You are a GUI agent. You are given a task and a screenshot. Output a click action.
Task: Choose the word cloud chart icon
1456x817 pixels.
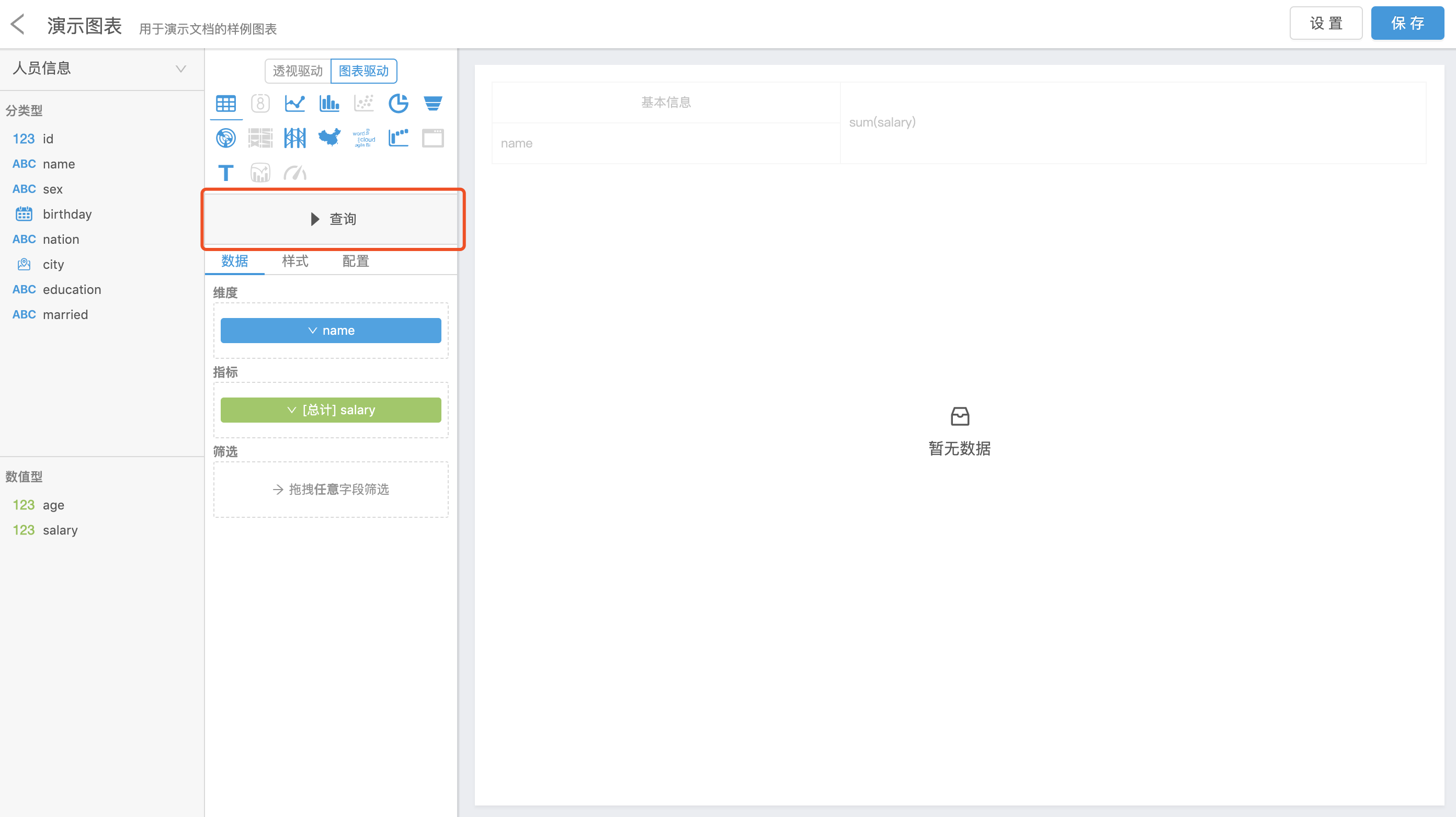[x=363, y=138]
